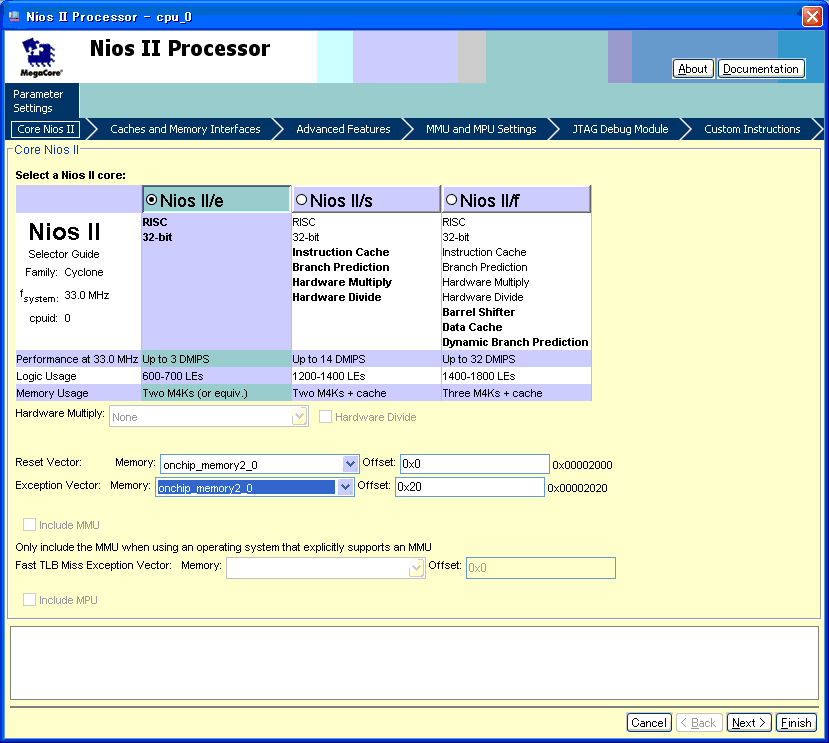Switch to JTAG Debug Module tab
The image size is (829, 743).
coord(620,129)
